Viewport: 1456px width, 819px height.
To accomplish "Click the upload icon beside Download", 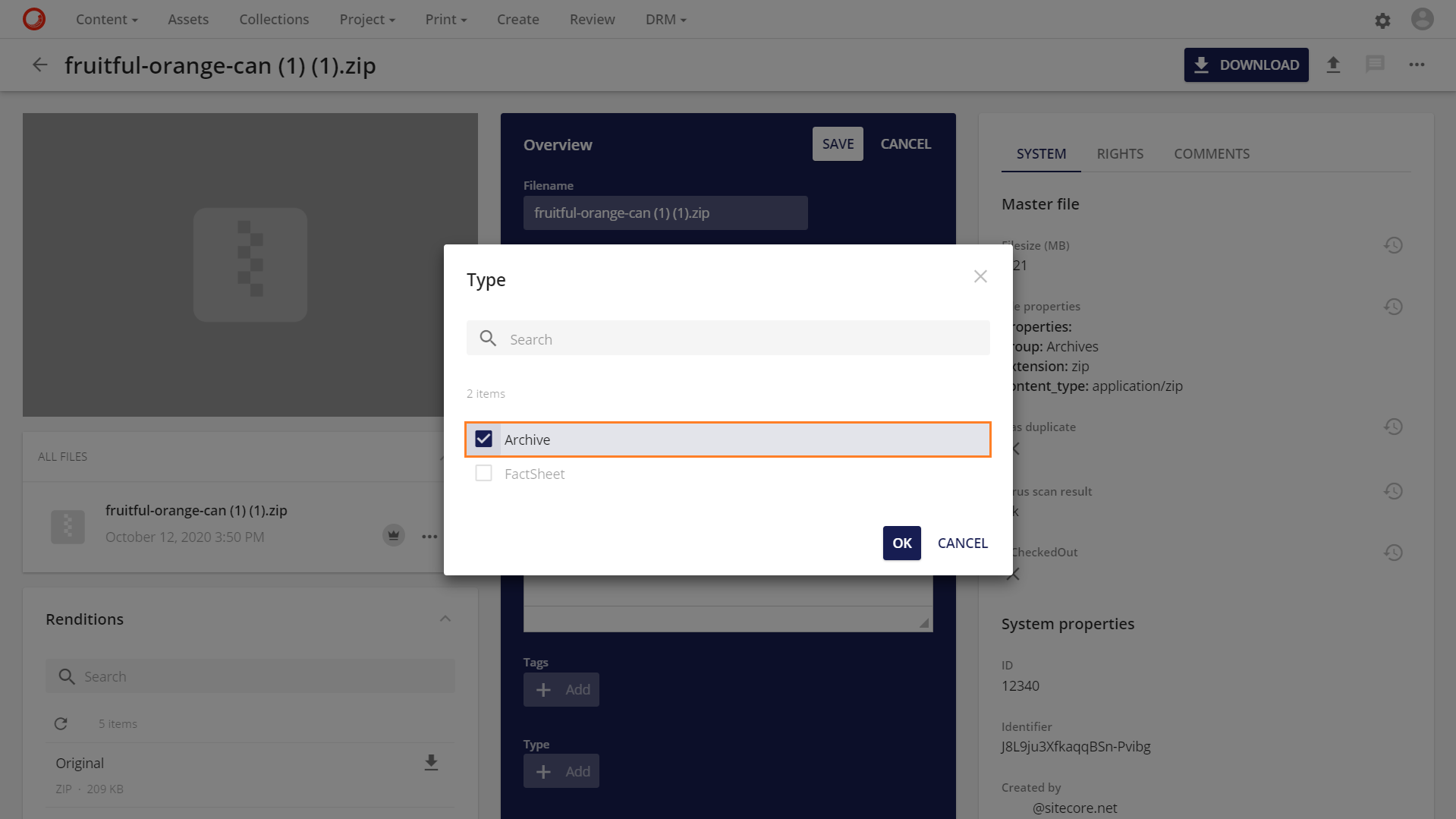I will point(1333,65).
